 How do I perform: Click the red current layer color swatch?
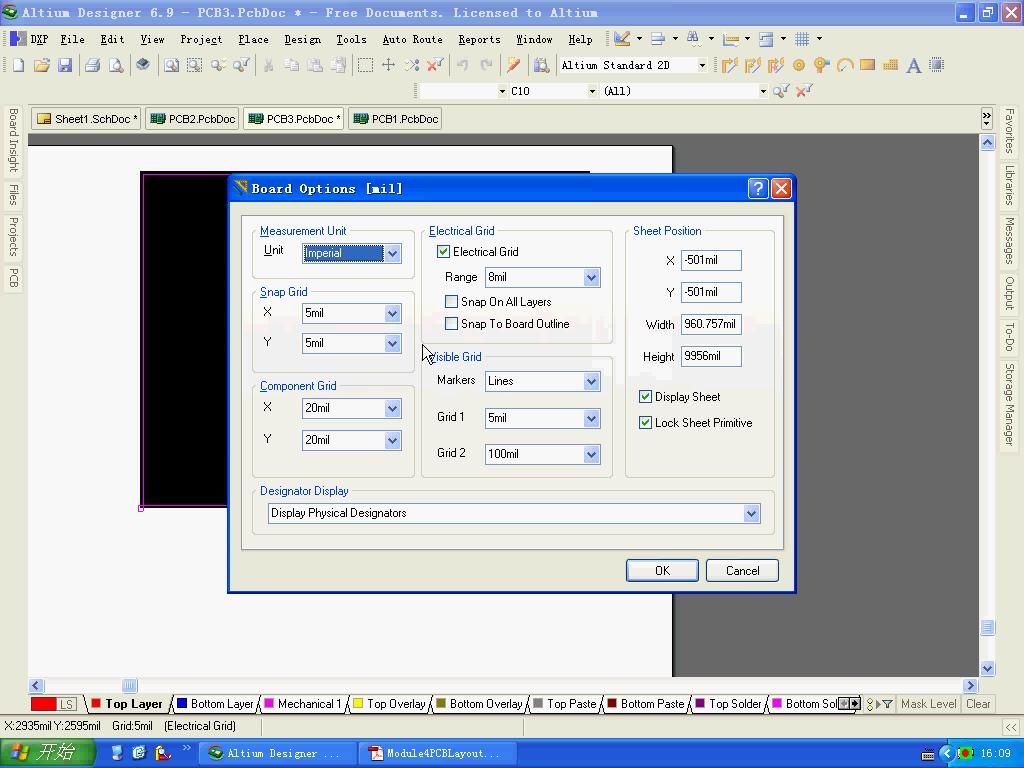[43, 704]
